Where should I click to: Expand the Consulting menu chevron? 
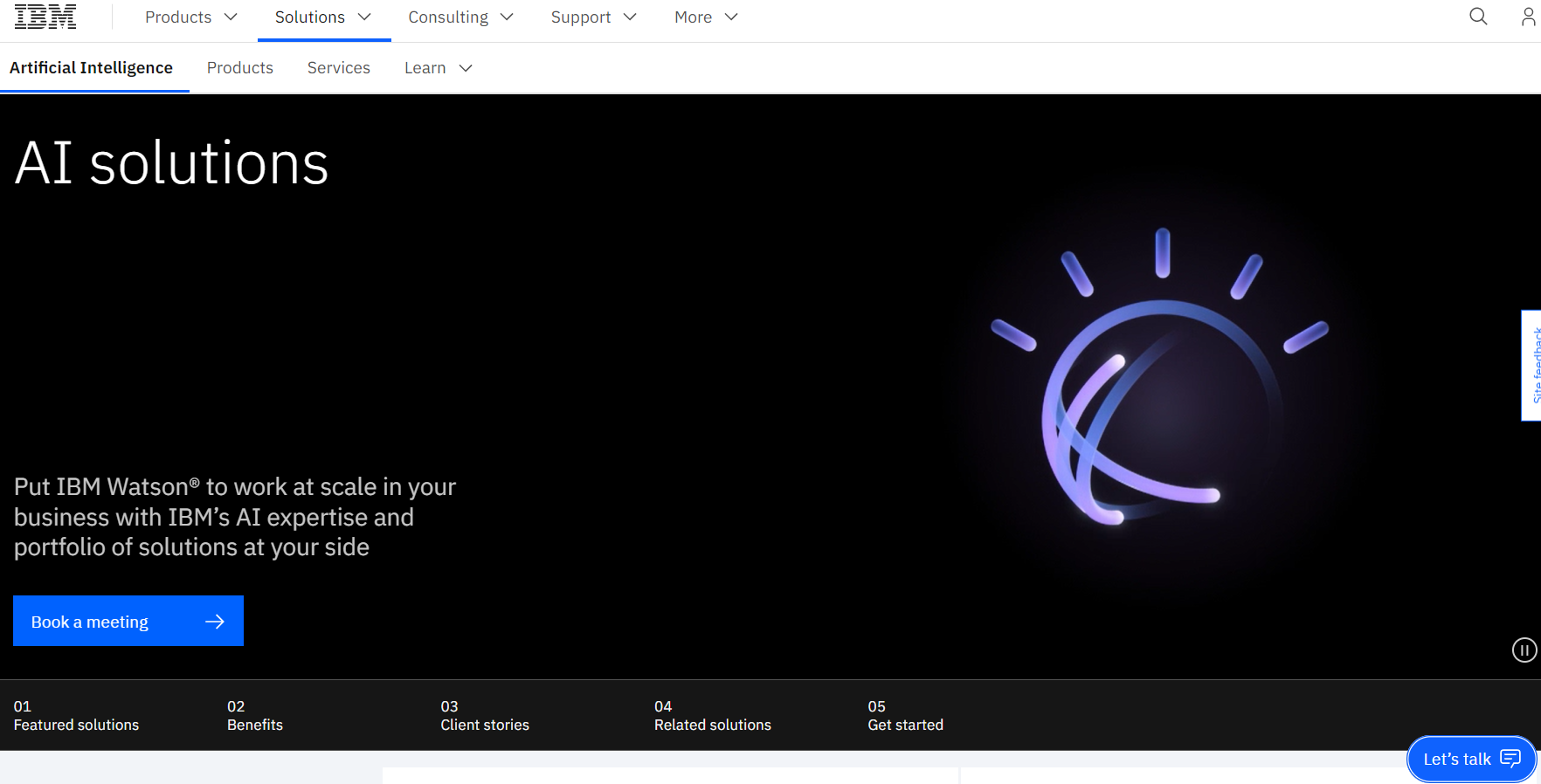point(507,17)
